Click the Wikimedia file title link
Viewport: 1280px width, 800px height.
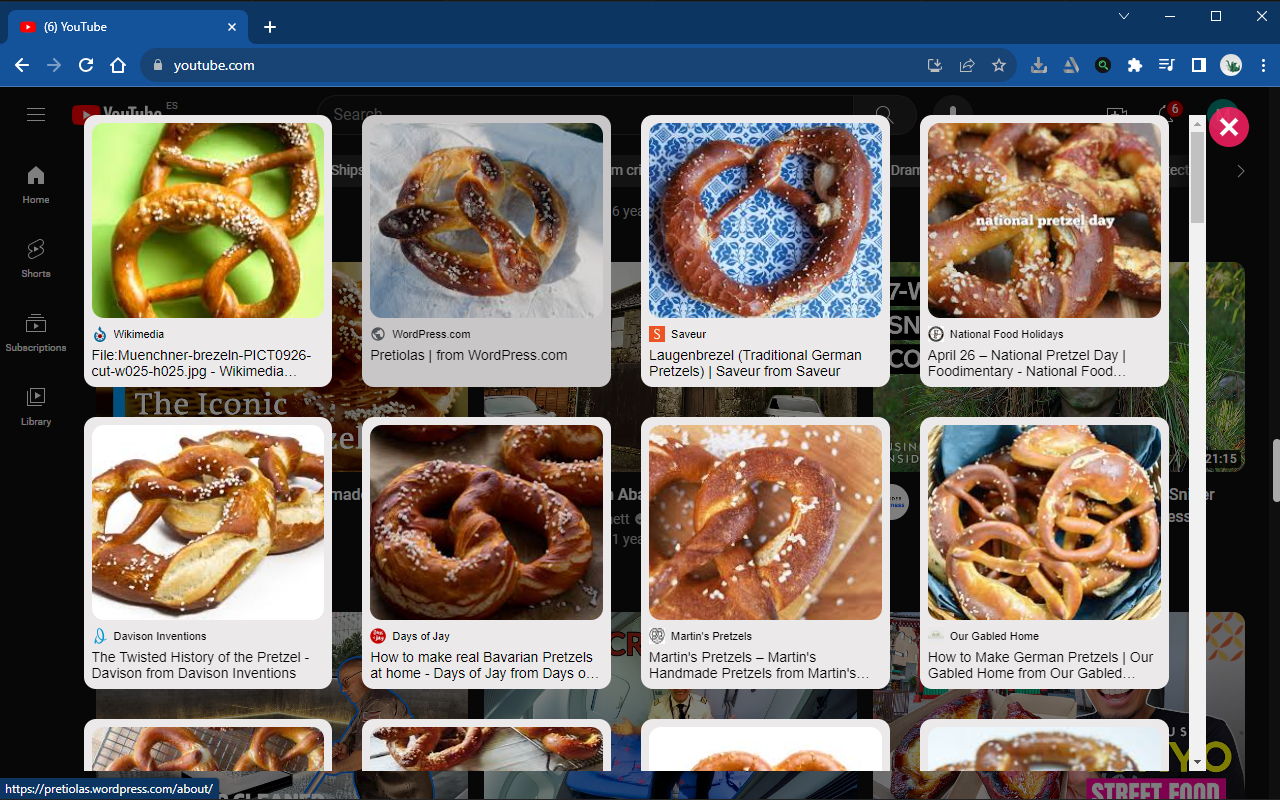click(202, 363)
